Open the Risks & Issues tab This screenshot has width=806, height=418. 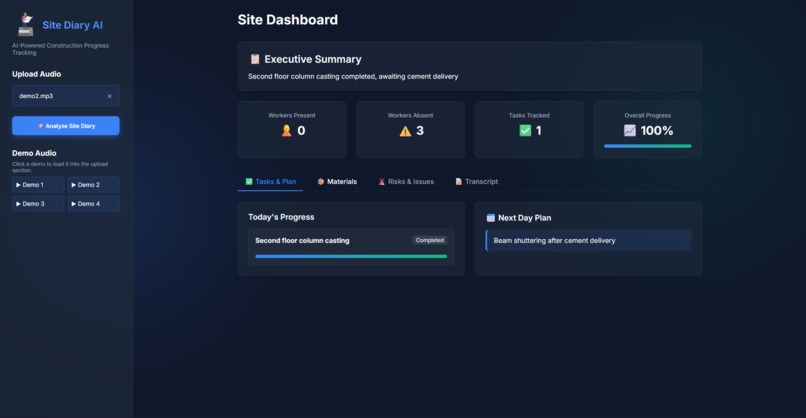coord(406,181)
